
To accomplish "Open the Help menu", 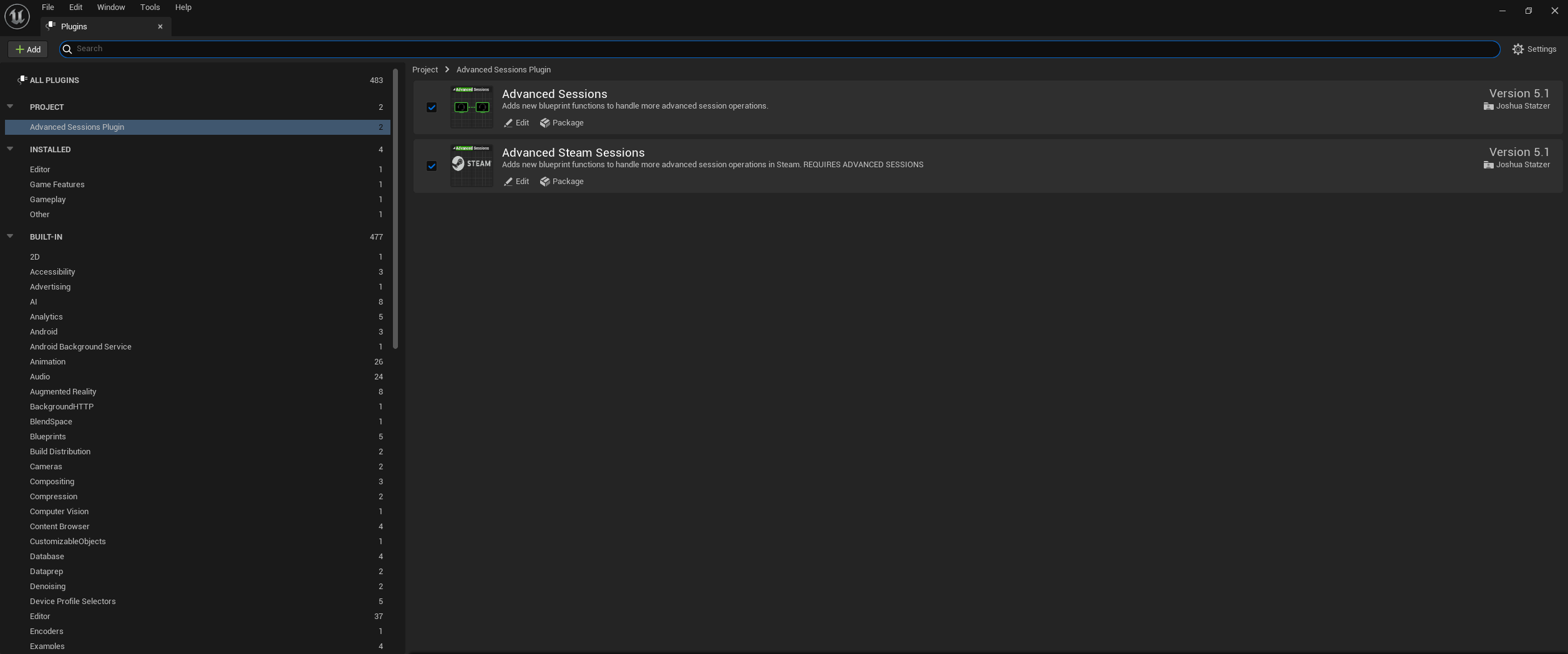I will point(183,7).
